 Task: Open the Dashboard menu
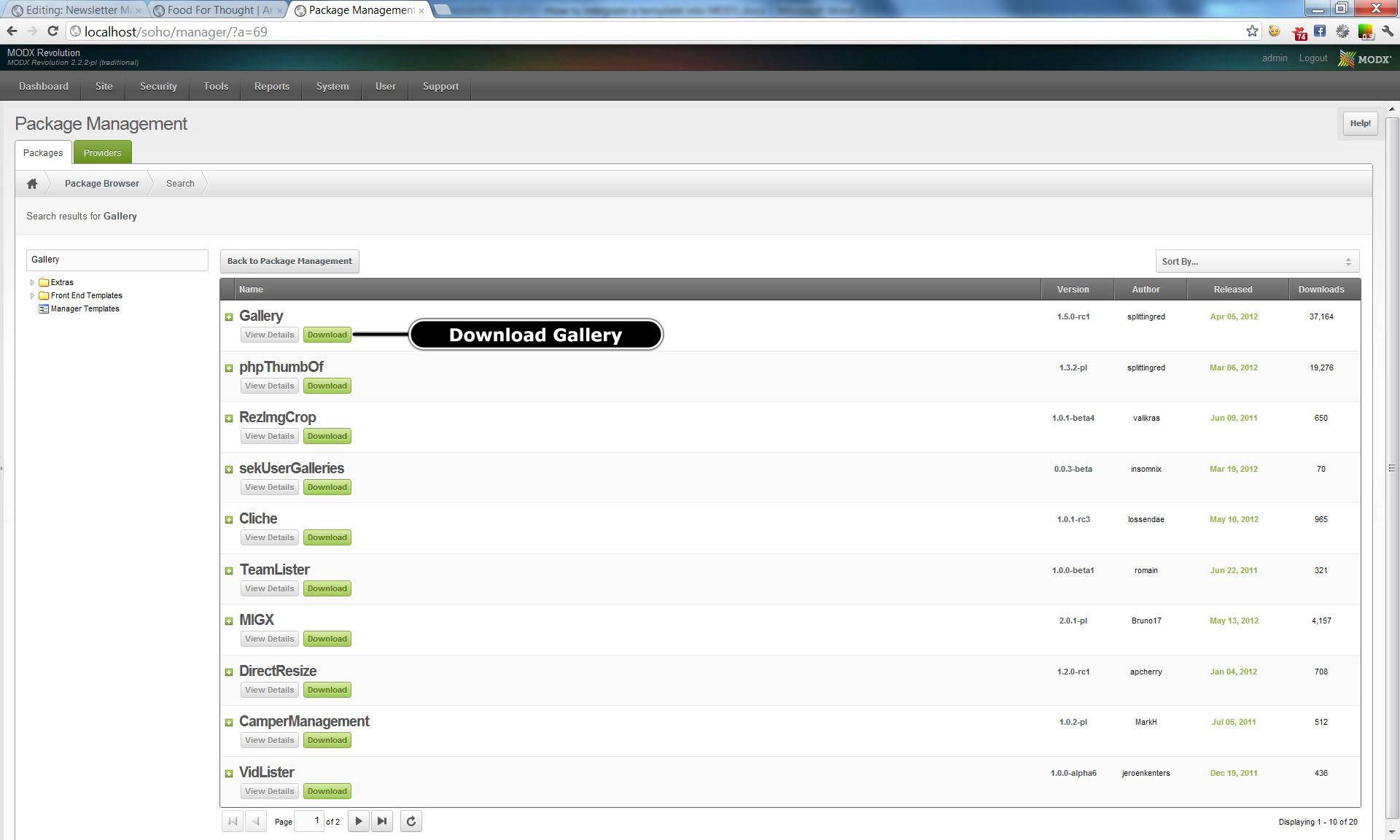44,86
